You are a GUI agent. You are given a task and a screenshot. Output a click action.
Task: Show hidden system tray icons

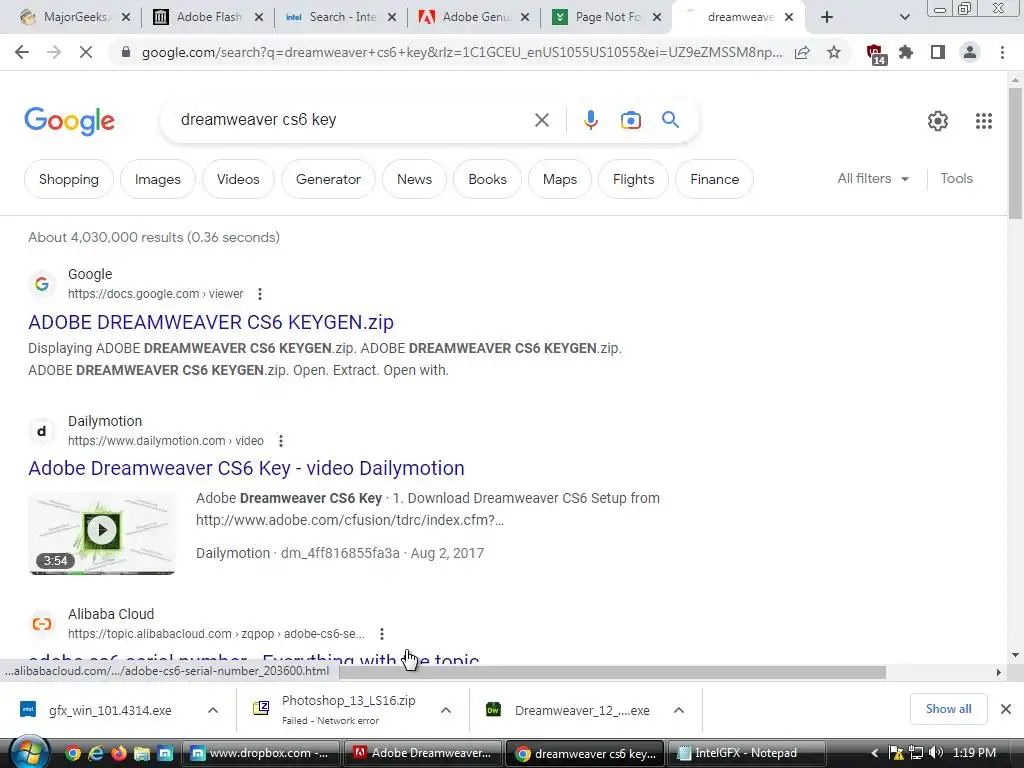(x=874, y=753)
